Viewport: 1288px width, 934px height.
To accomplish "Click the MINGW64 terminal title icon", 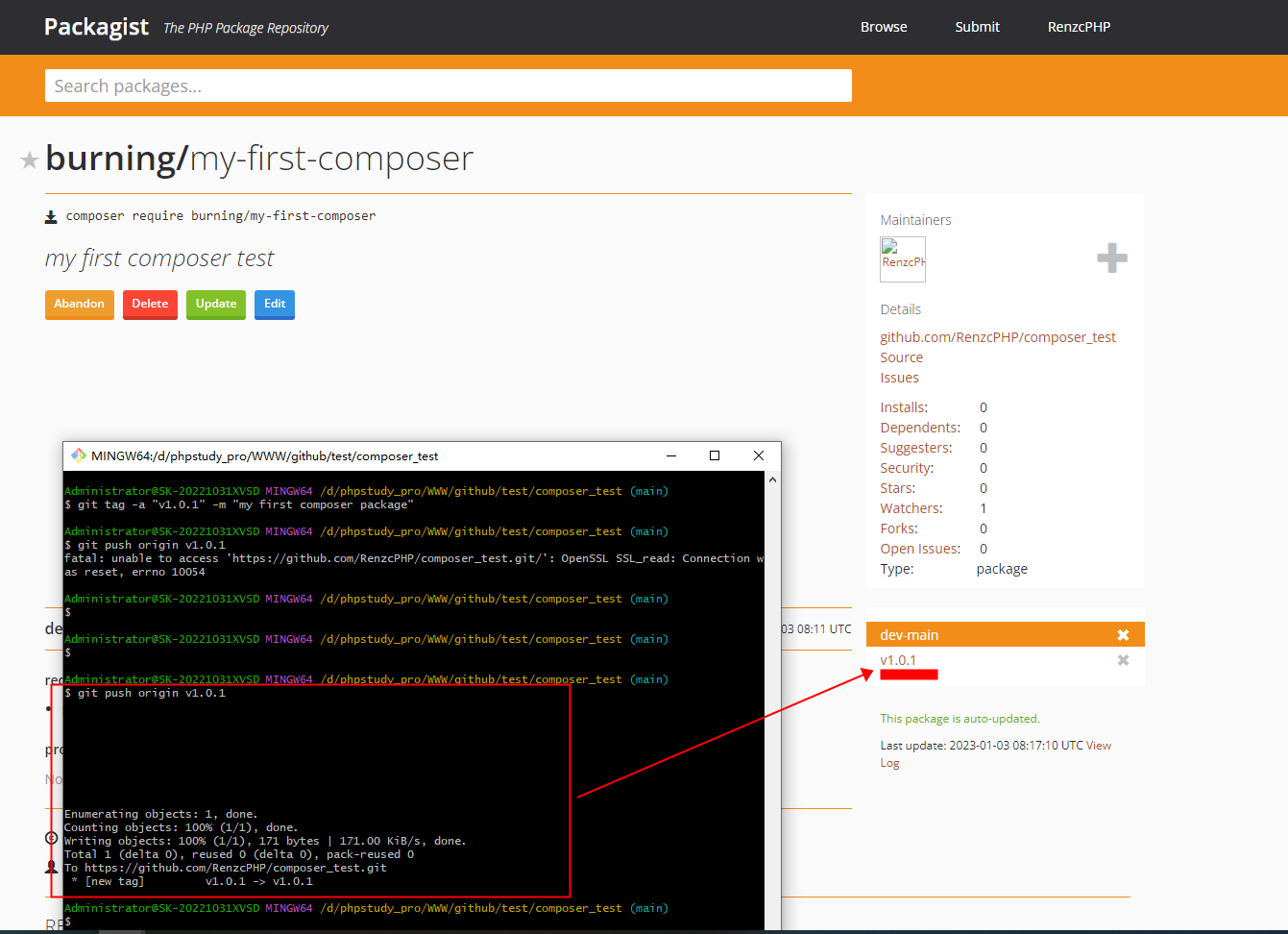I will click(x=79, y=455).
